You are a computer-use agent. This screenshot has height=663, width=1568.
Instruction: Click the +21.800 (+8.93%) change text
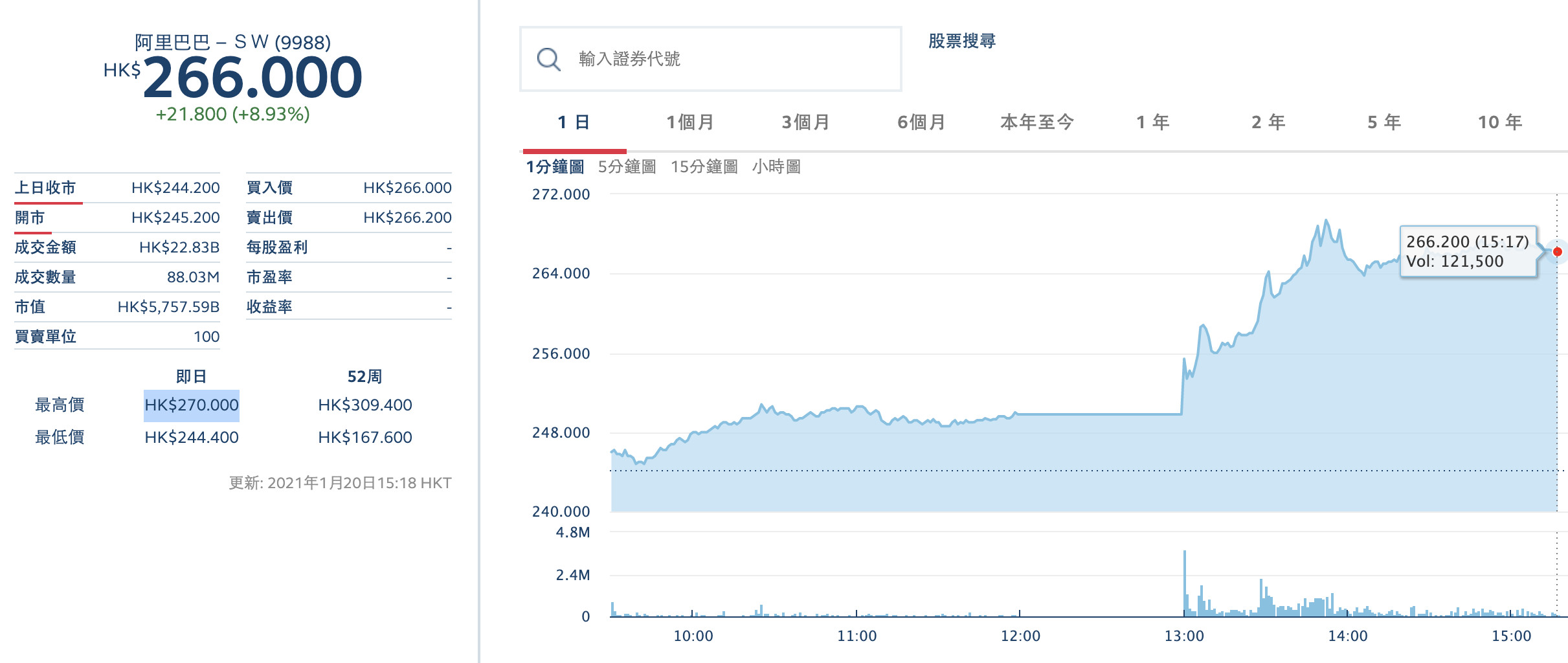point(232,115)
